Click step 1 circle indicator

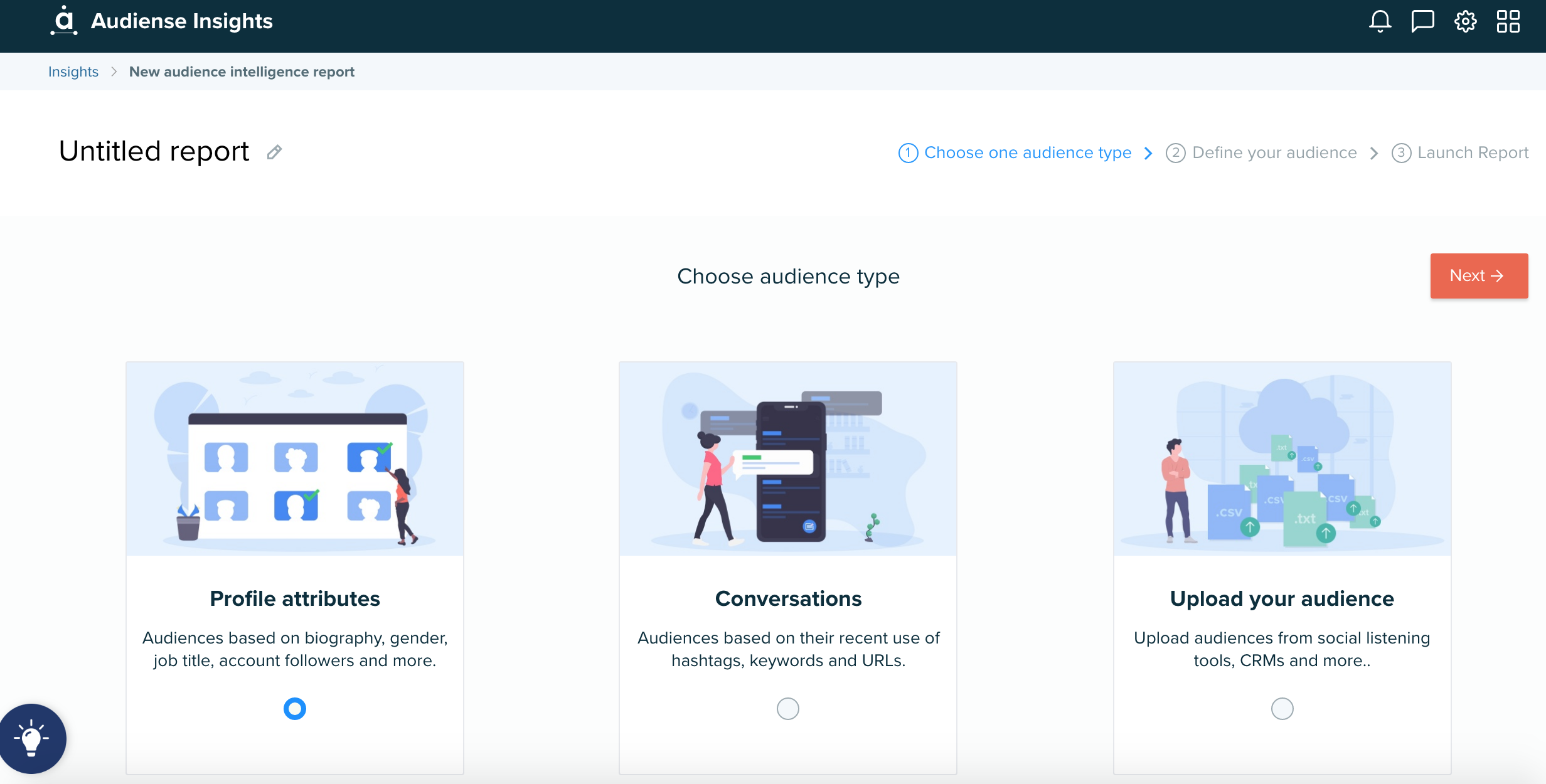[x=907, y=152]
